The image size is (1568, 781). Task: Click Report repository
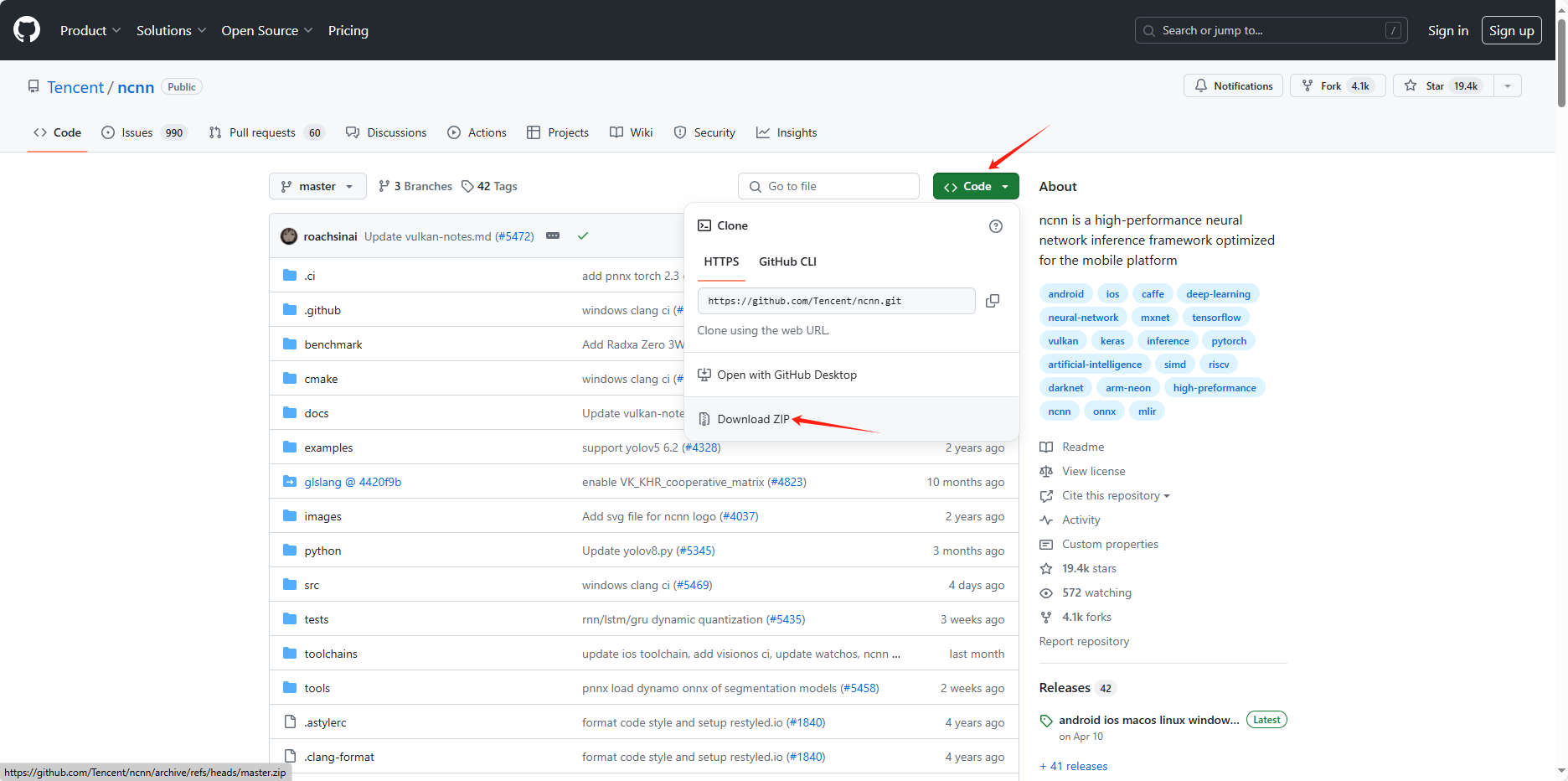1085,641
